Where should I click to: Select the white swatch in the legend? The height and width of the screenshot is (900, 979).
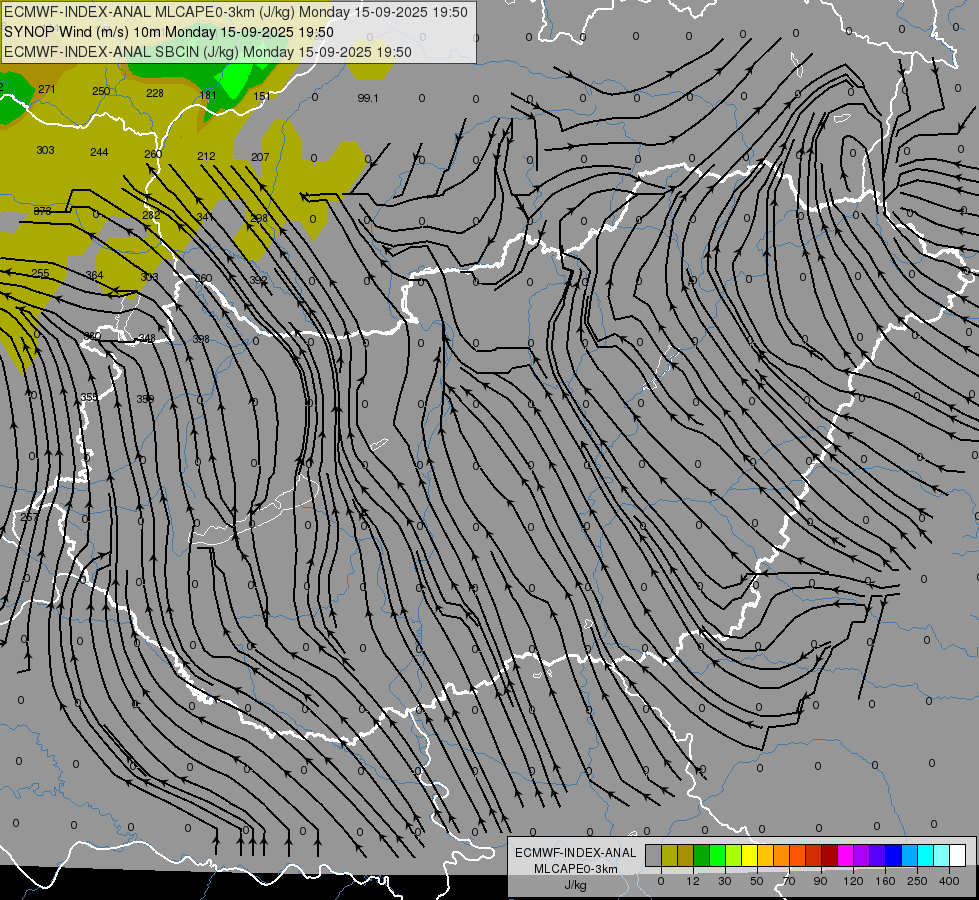(x=958, y=855)
